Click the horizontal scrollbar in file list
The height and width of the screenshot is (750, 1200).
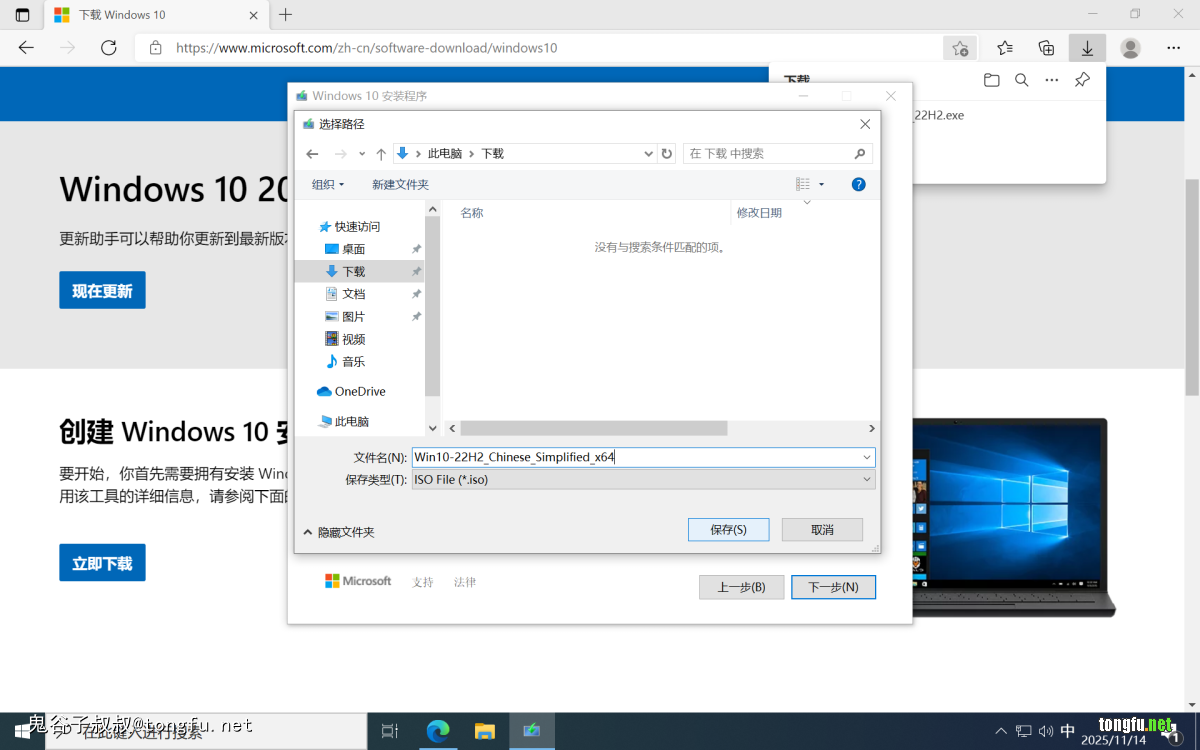click(x=594, y=428)
